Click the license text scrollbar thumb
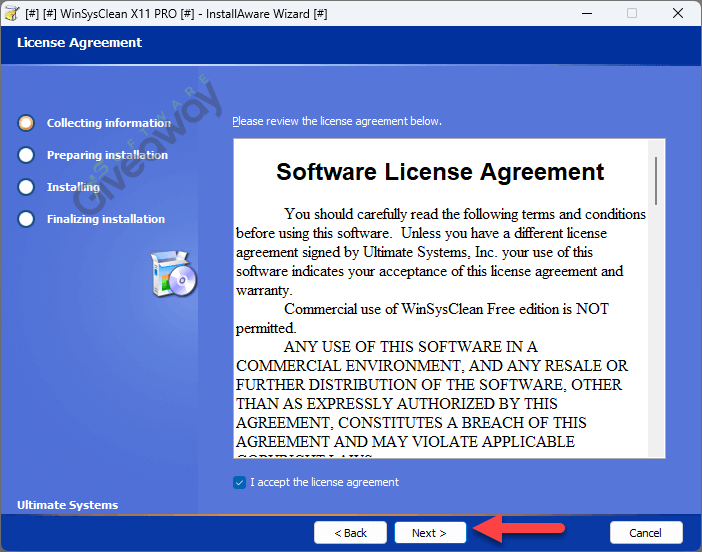 (x=656, y=180)
